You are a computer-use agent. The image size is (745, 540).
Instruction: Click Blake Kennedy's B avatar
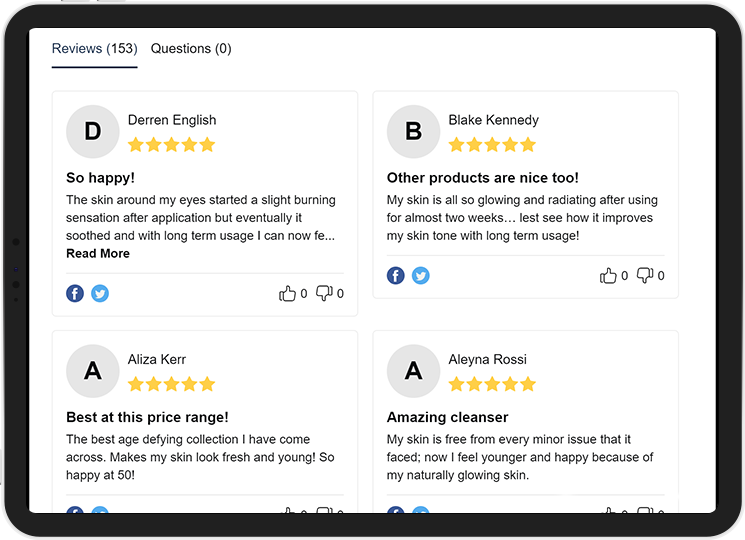click(x=413, y=132)
